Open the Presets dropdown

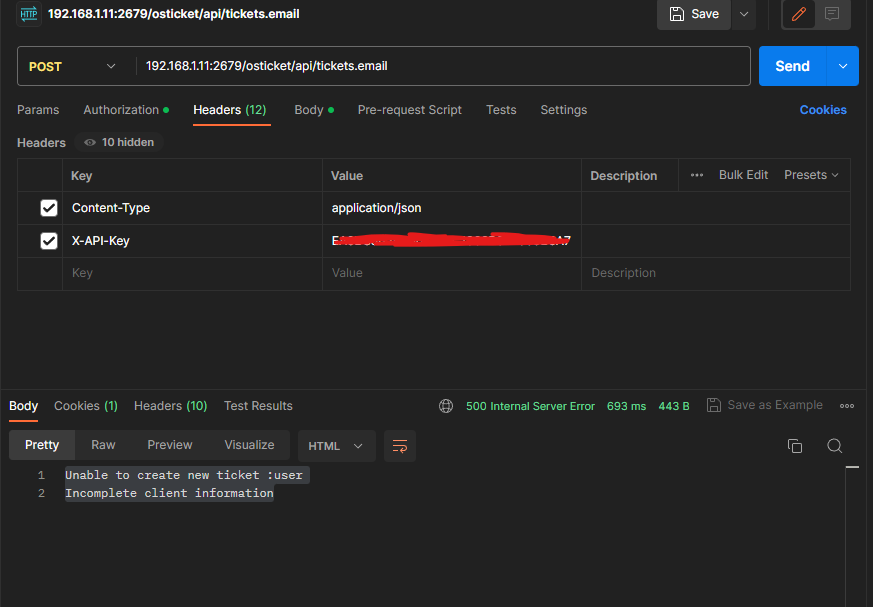tap(811, 175)
